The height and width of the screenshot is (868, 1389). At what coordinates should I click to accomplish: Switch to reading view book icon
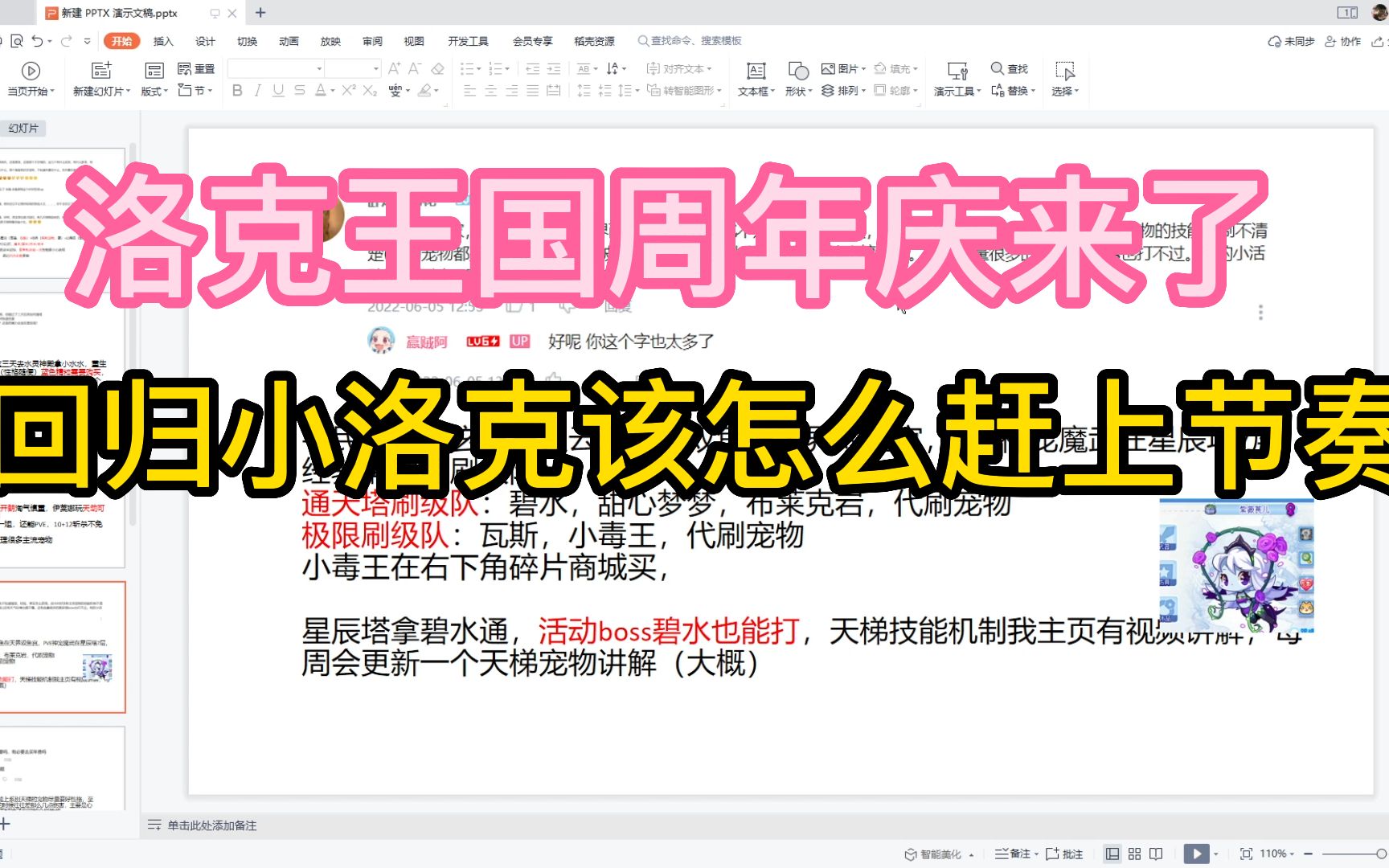click(x=1156, y=854)
